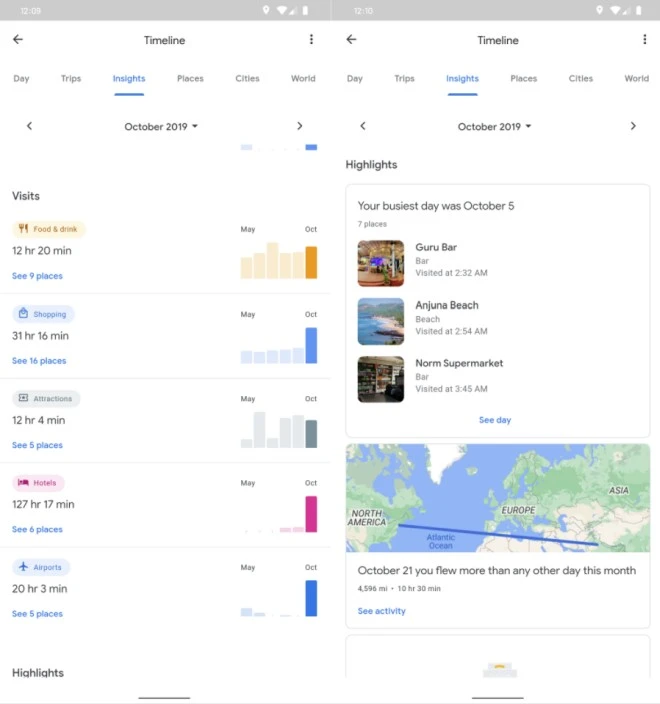Switch to Trips tab on right screen

click(x=405, y=79)
